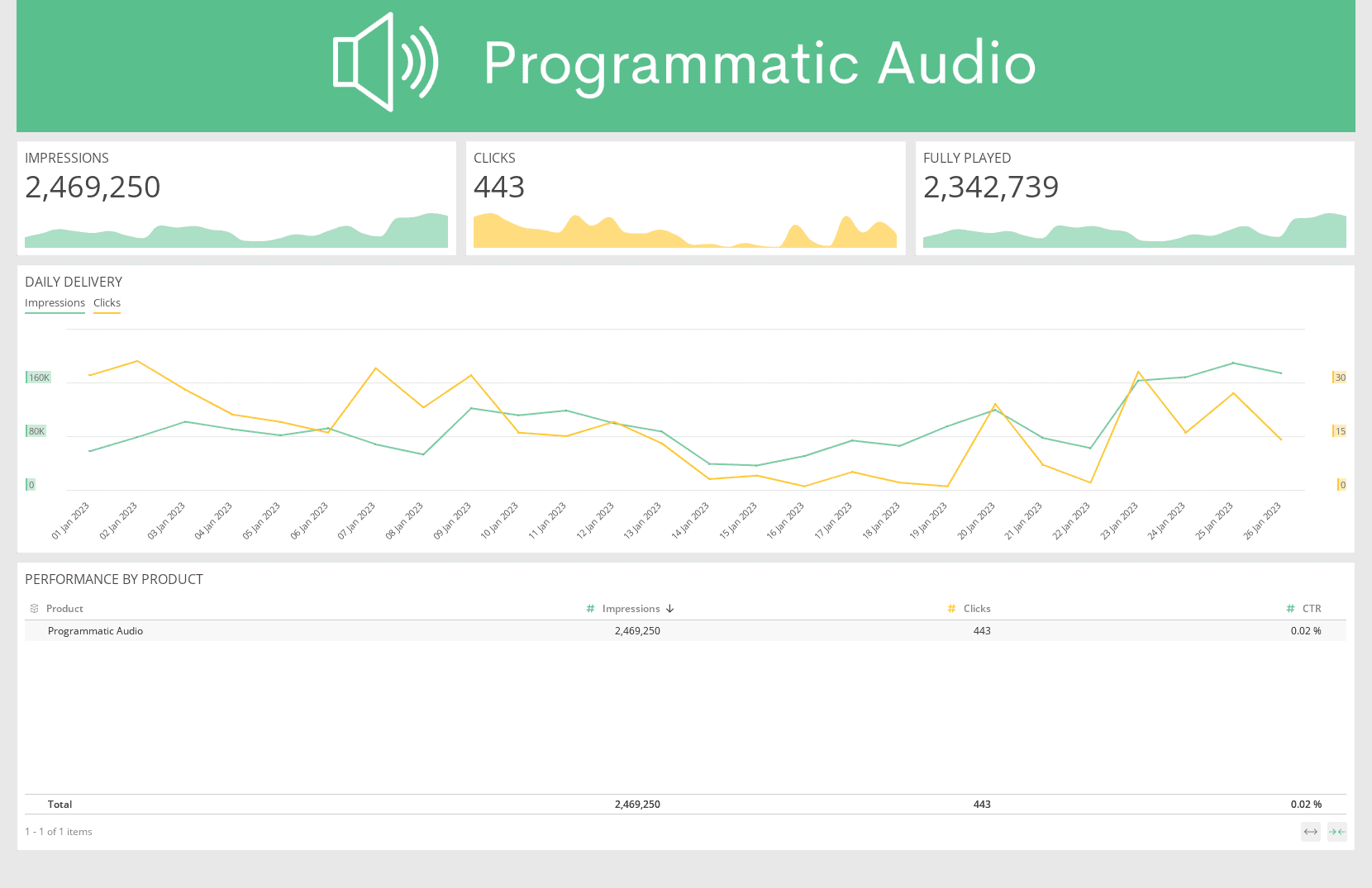Select the Programmatic Audio row in the table
Viewport: 1372px width, 888px height.
(95, 630)
